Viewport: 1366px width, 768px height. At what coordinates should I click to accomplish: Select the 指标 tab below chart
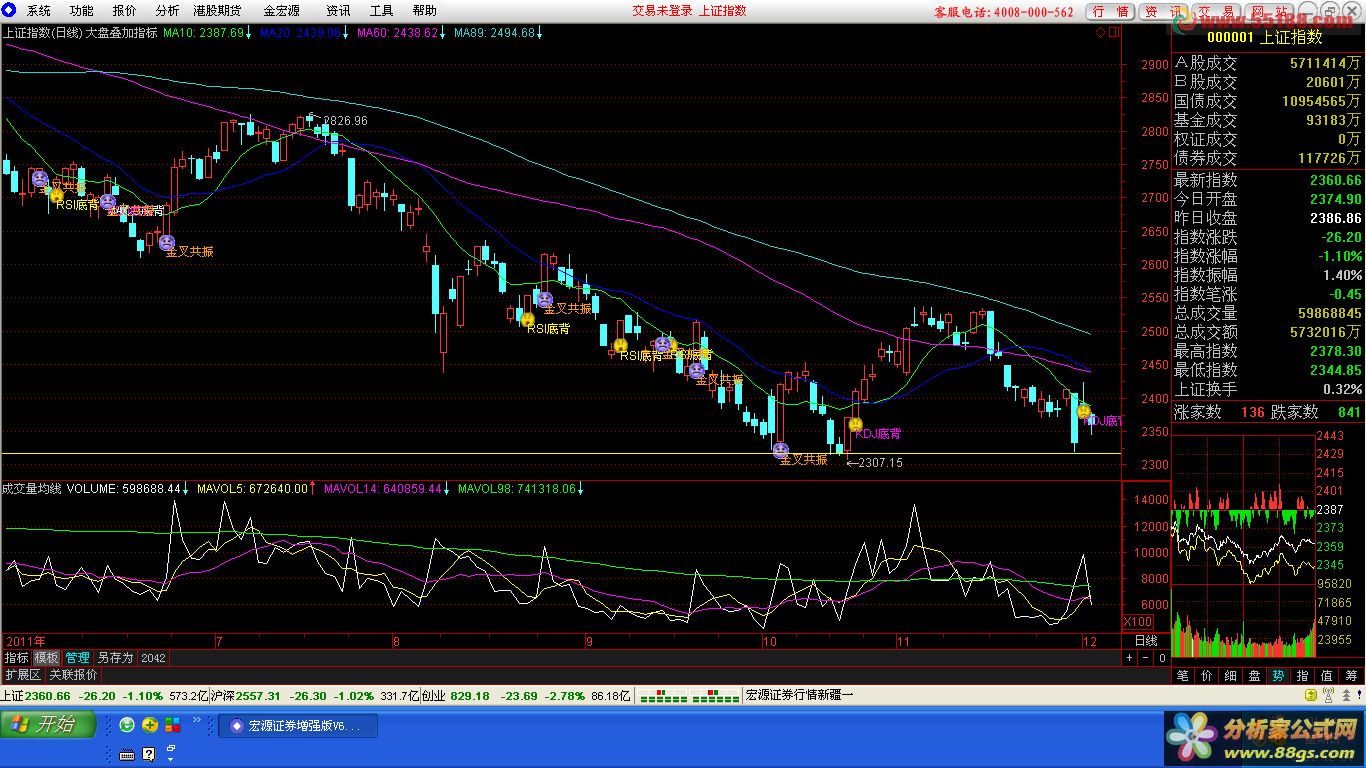pos(16,658)
